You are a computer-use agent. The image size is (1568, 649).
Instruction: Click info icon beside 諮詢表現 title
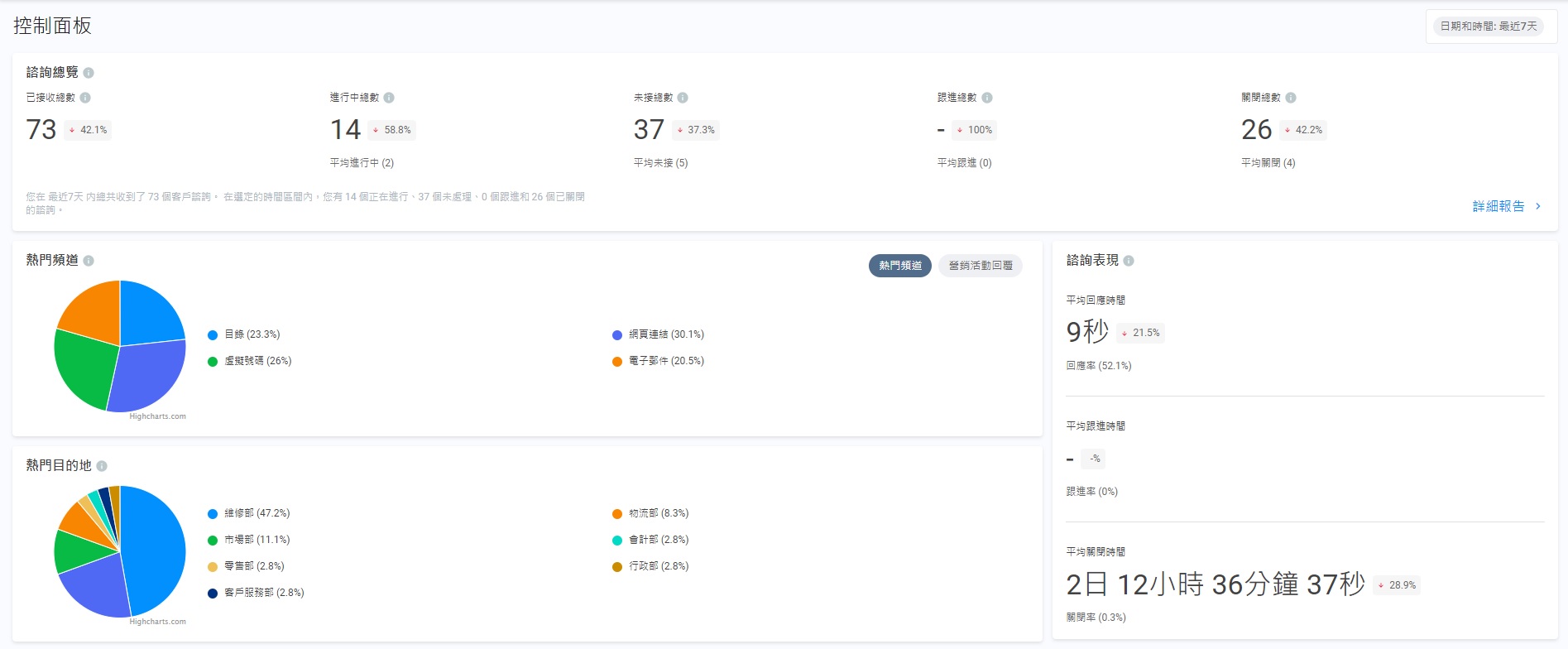tap(1129, 261)
